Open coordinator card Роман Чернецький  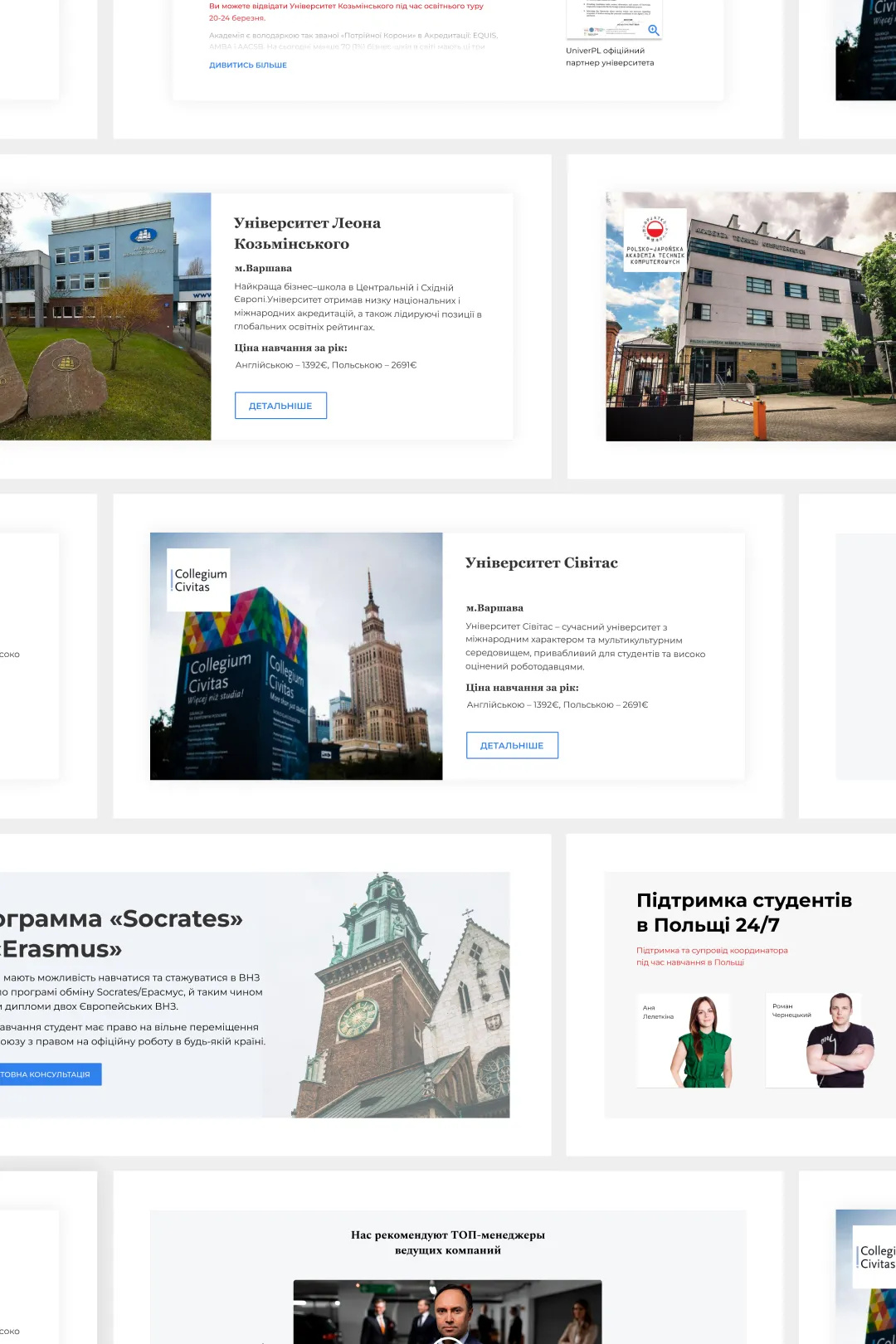(820, 1040)
